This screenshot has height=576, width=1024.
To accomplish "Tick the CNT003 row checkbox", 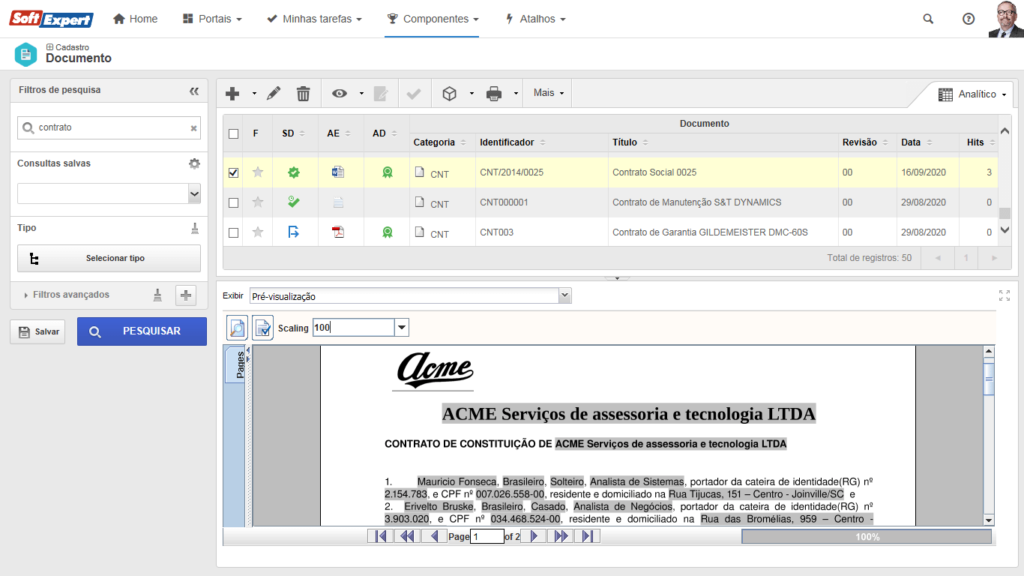I will (233, 233).
